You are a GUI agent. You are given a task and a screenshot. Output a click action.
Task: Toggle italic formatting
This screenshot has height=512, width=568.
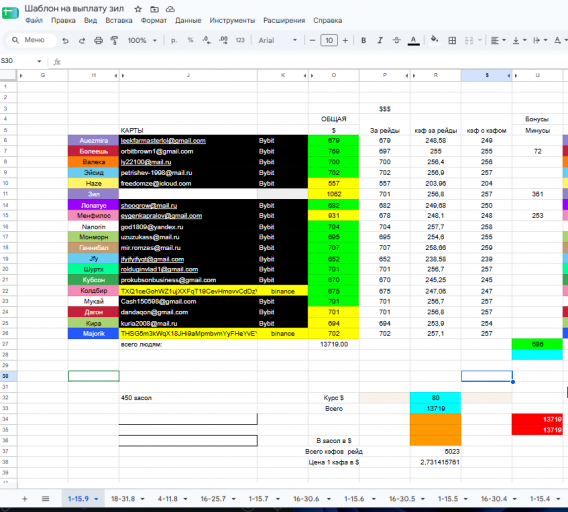(380, 41)
